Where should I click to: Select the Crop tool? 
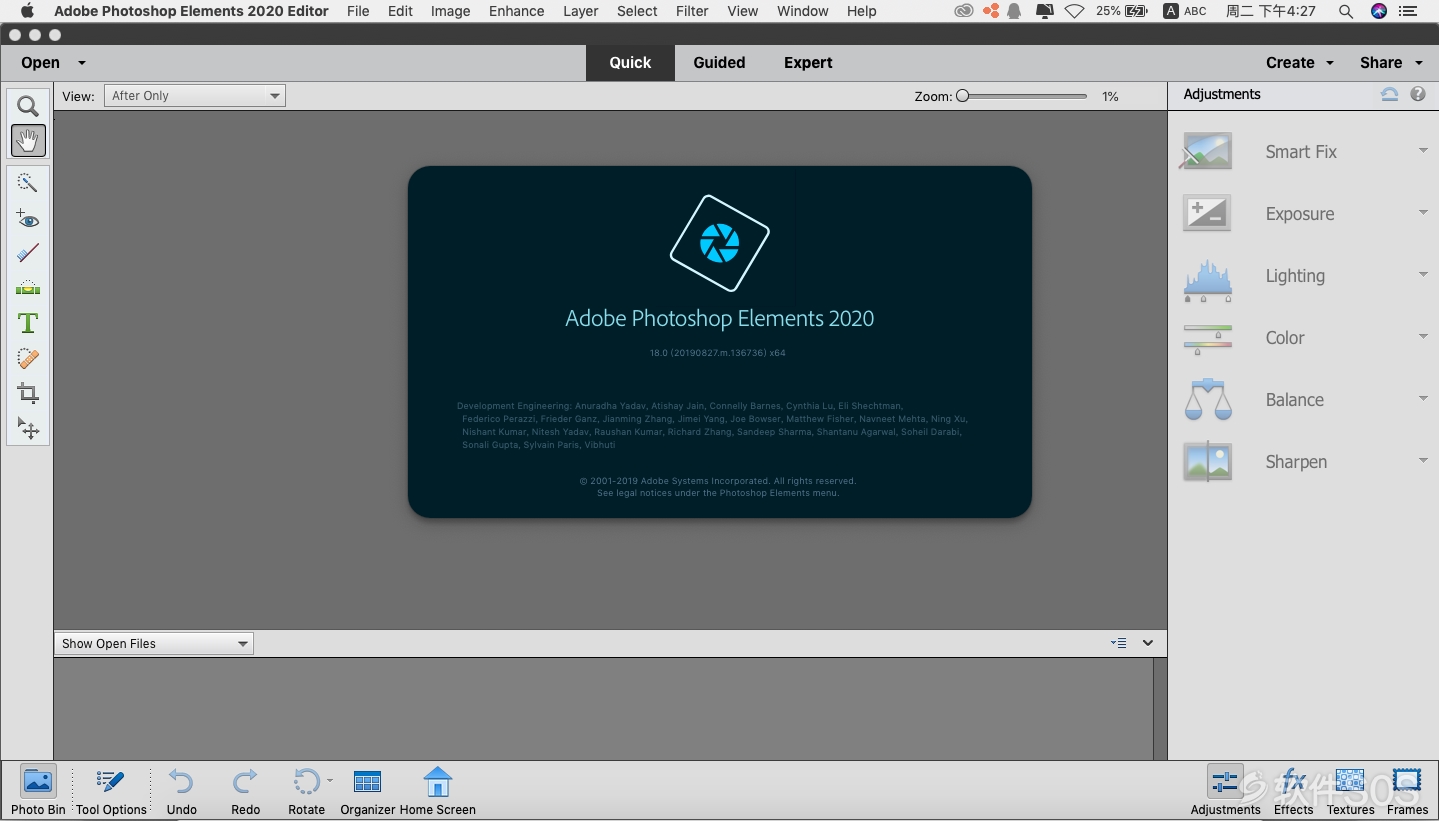(x=28, y=393)
